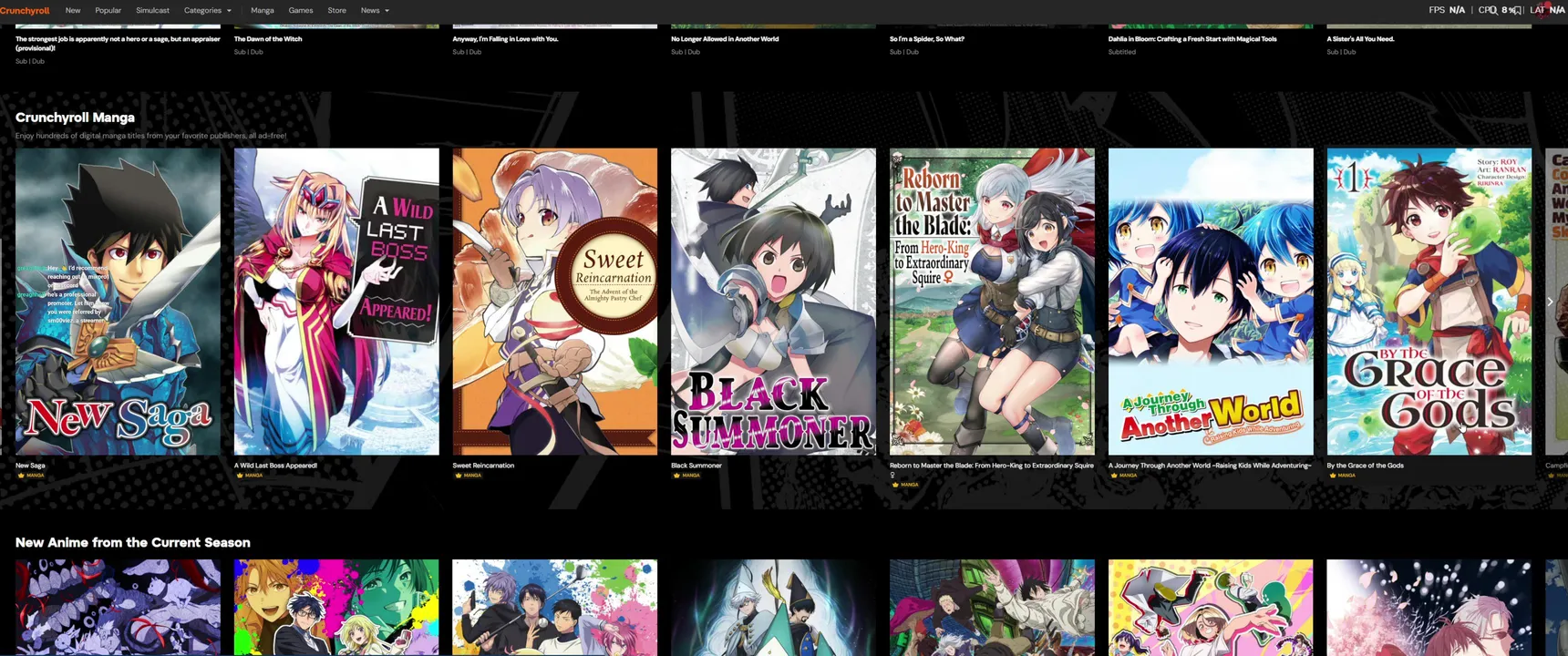The height and width of the screenshot is (656, 1568).
Task: Click the Black Summoner title text below its cover
Action: [696, 466]
